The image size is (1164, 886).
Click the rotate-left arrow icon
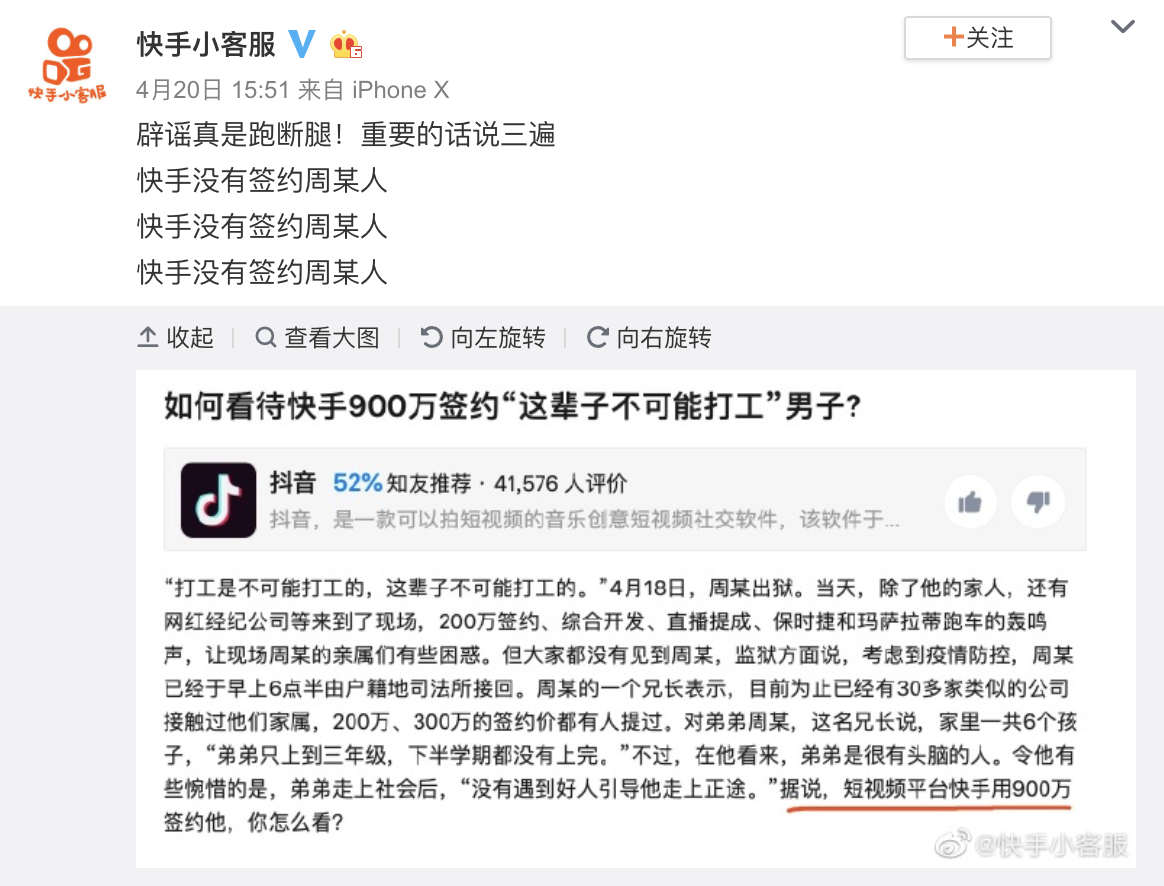click(431, 338)
